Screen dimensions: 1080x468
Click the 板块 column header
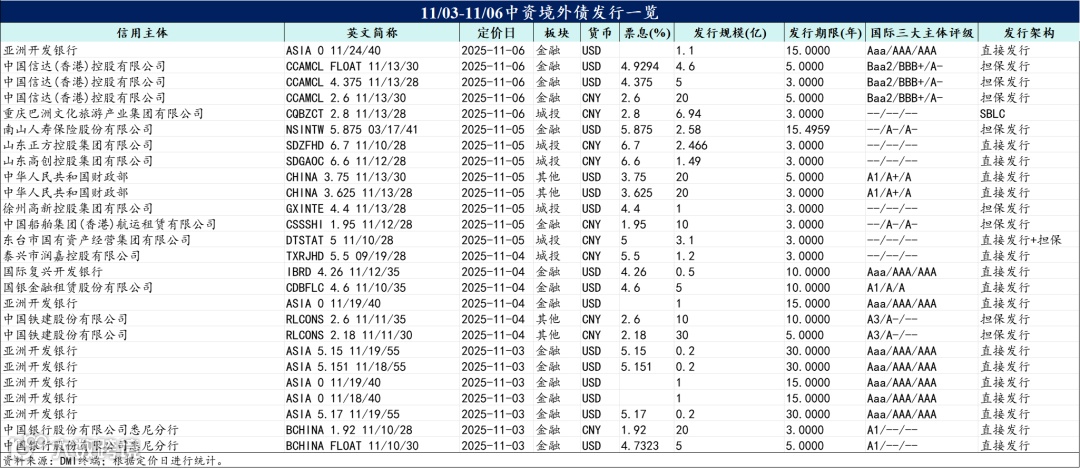pos(557,32)
